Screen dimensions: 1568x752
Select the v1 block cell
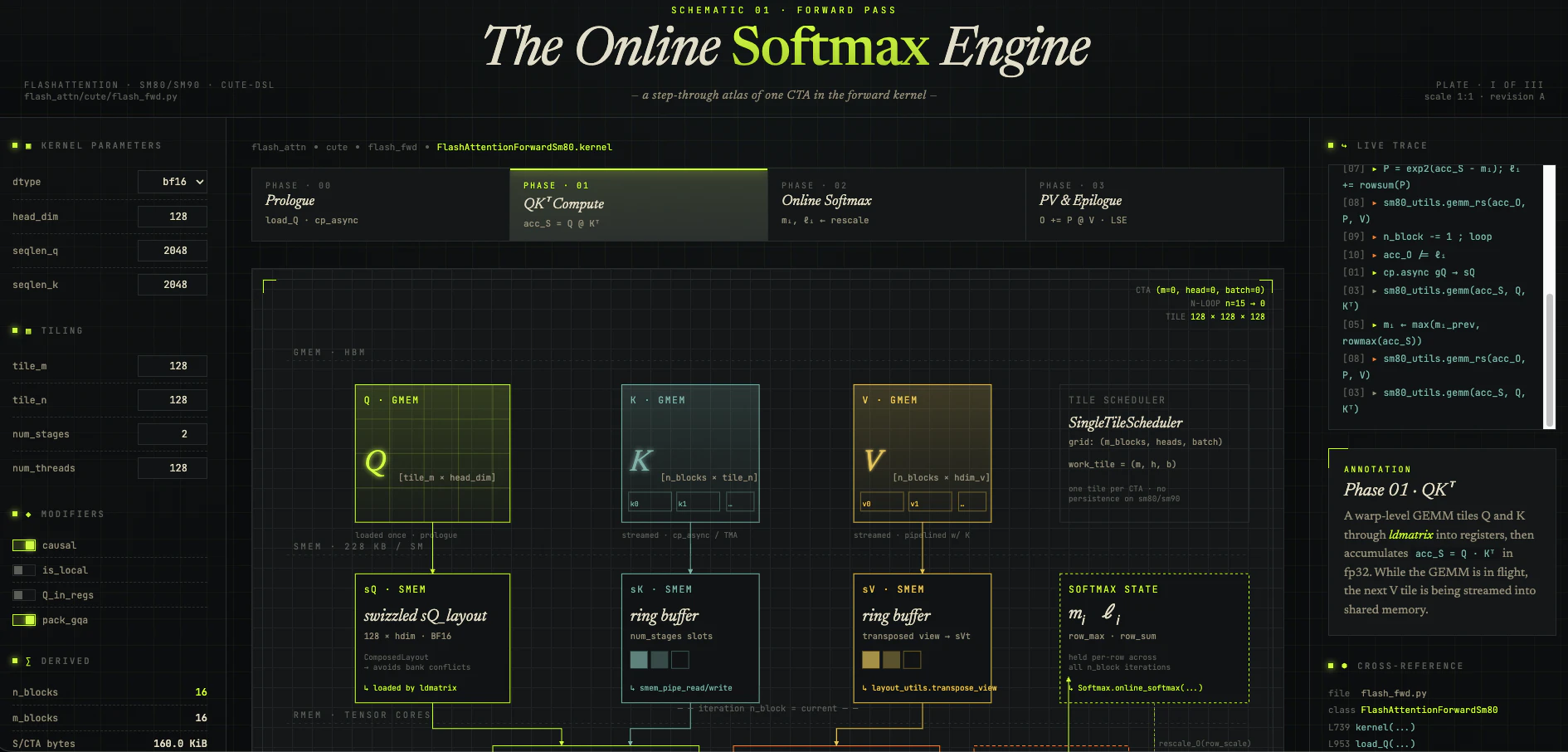[930, 502]
